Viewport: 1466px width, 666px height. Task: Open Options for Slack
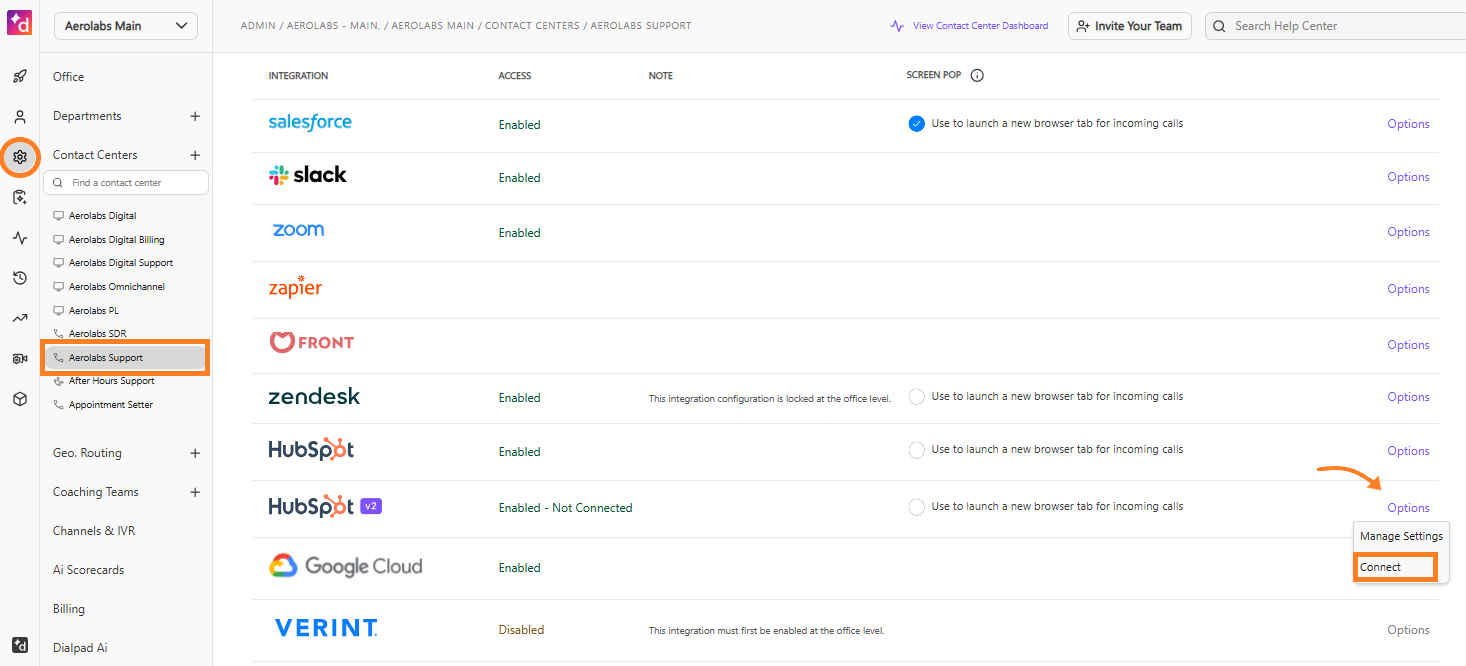[x=1408, y=177]
